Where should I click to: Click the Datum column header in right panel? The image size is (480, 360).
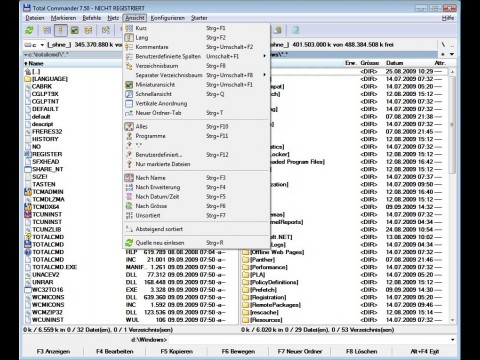[x=395, y=63]
